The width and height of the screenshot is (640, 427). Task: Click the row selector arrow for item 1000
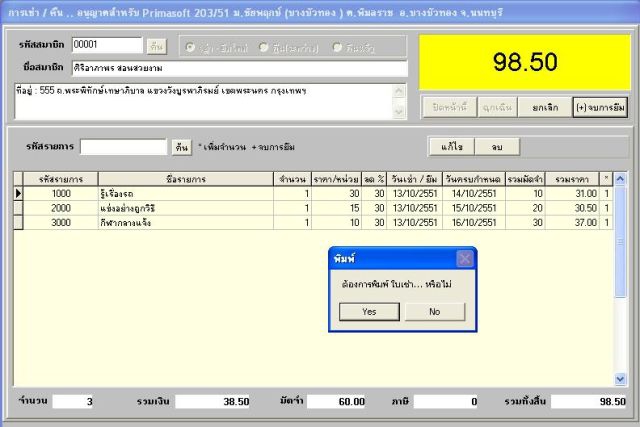[x=17, y=193]
